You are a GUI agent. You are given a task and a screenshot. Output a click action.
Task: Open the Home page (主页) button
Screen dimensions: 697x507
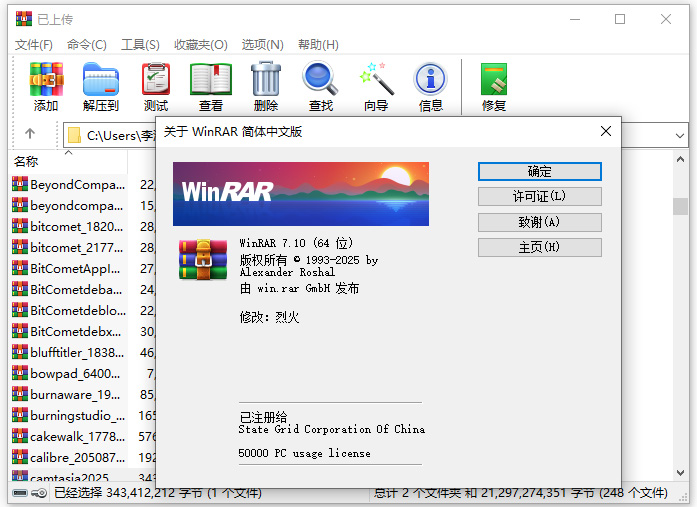pyautogui.click(x=539, y=247)
